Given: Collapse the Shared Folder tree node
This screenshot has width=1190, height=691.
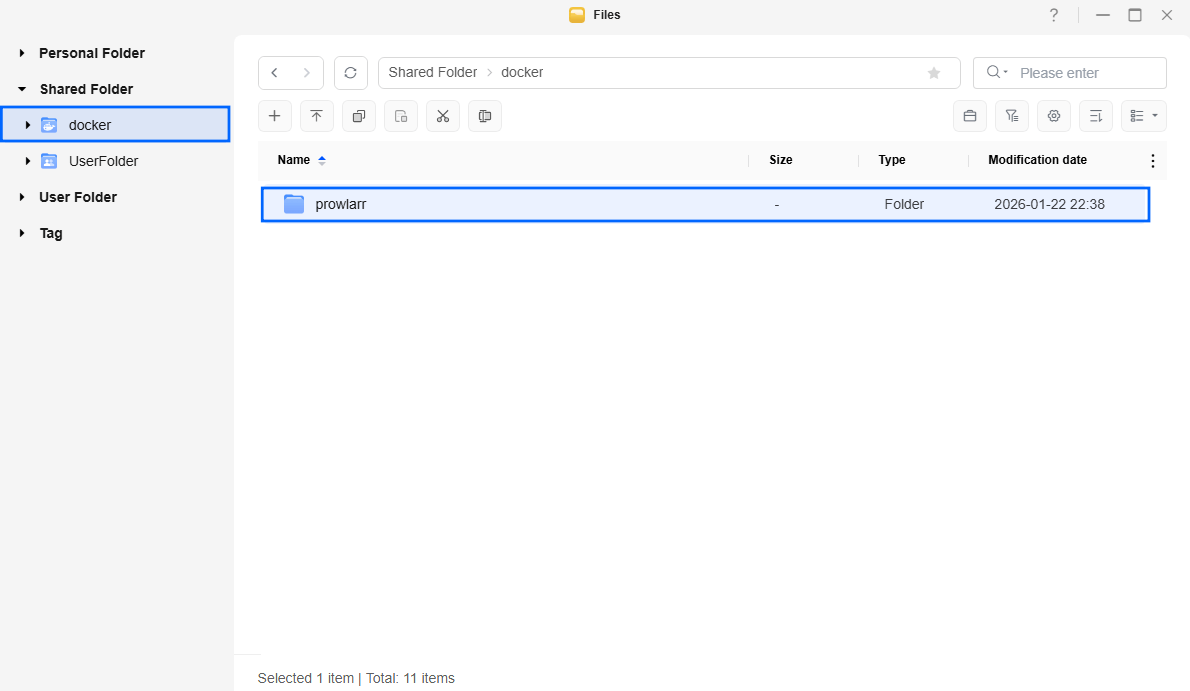Looking at the screenshot, I should [22, 89].
